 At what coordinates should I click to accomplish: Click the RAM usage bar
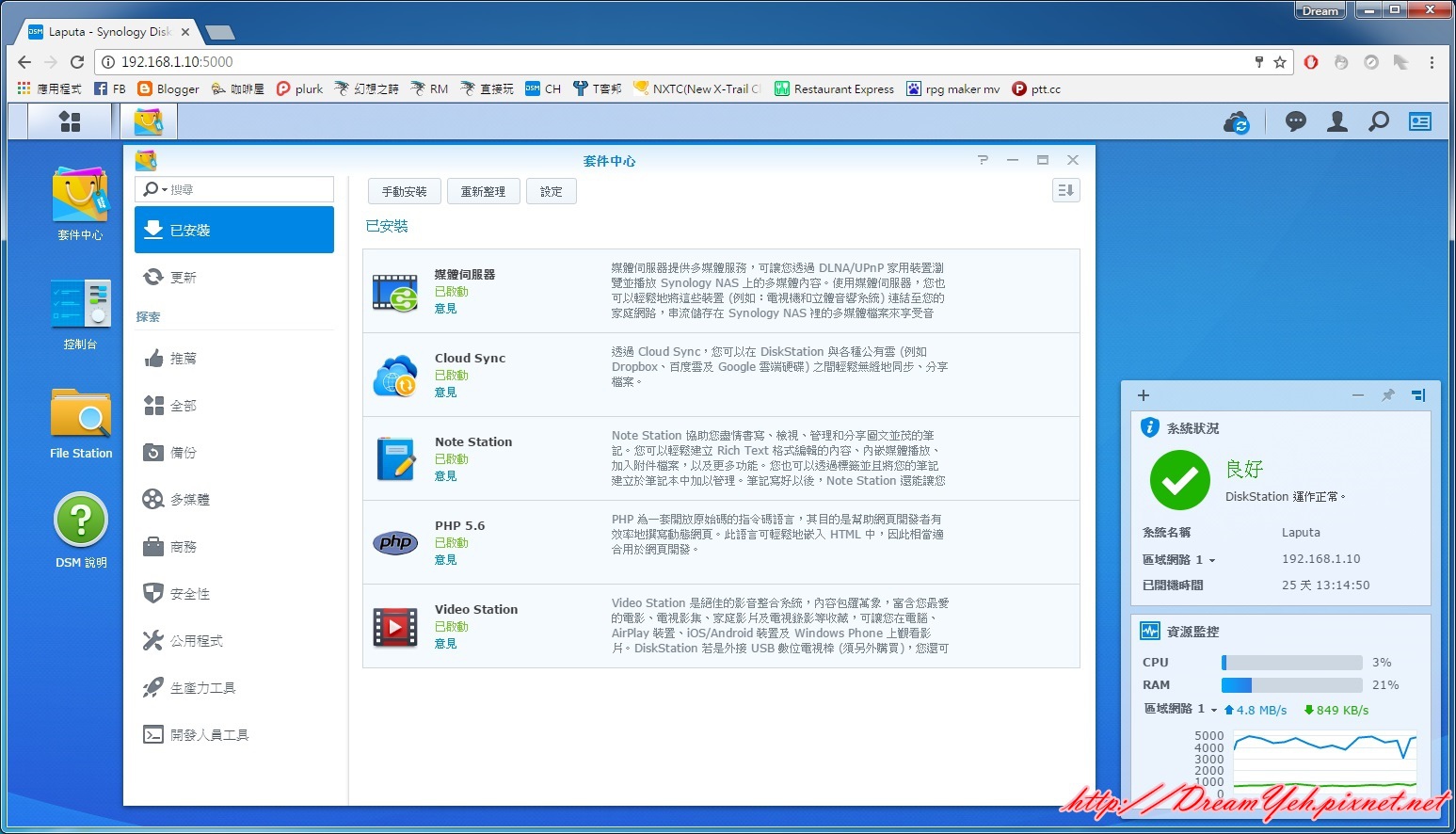tap(1291, 685)
